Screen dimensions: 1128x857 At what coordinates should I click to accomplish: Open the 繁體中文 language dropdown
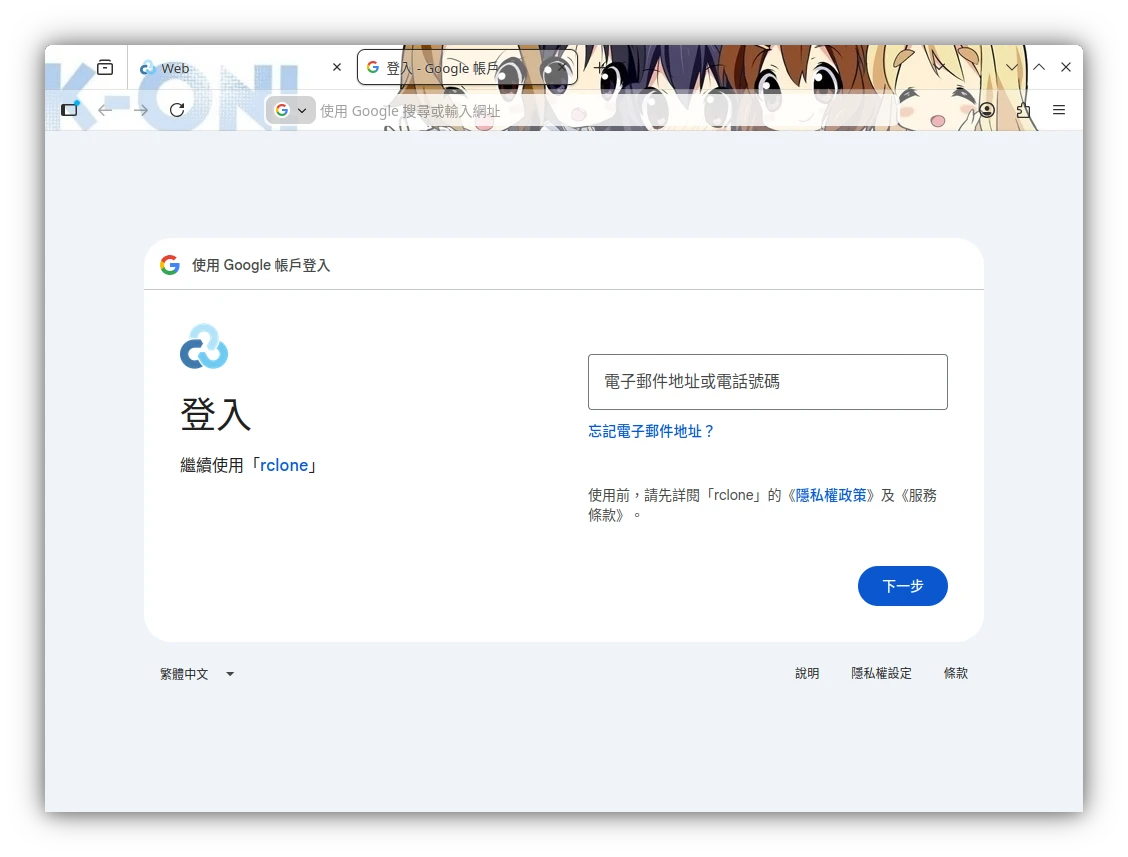pyautogui.click(x=197, y=674)
